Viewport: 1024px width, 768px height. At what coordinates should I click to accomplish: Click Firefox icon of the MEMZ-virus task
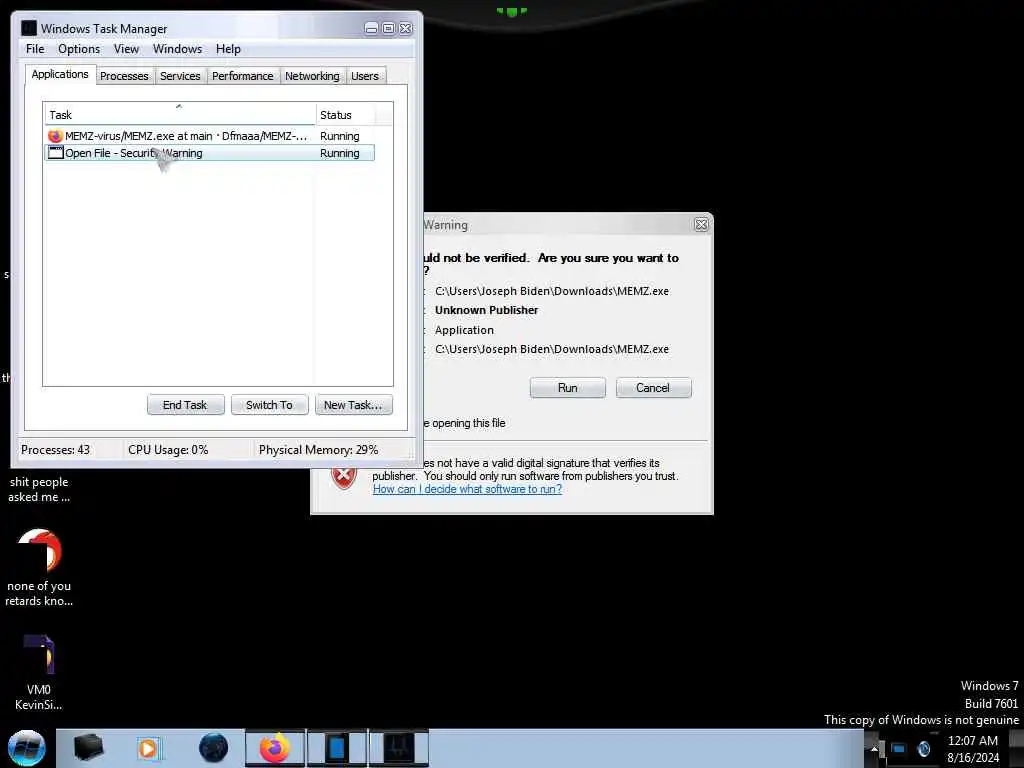(56, 136)
